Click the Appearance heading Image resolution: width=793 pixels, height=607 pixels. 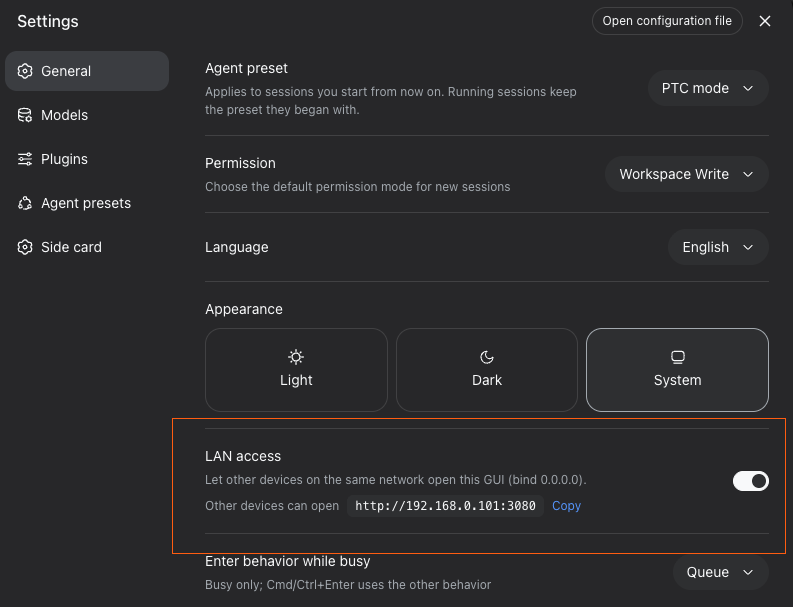tap(244, 309)
